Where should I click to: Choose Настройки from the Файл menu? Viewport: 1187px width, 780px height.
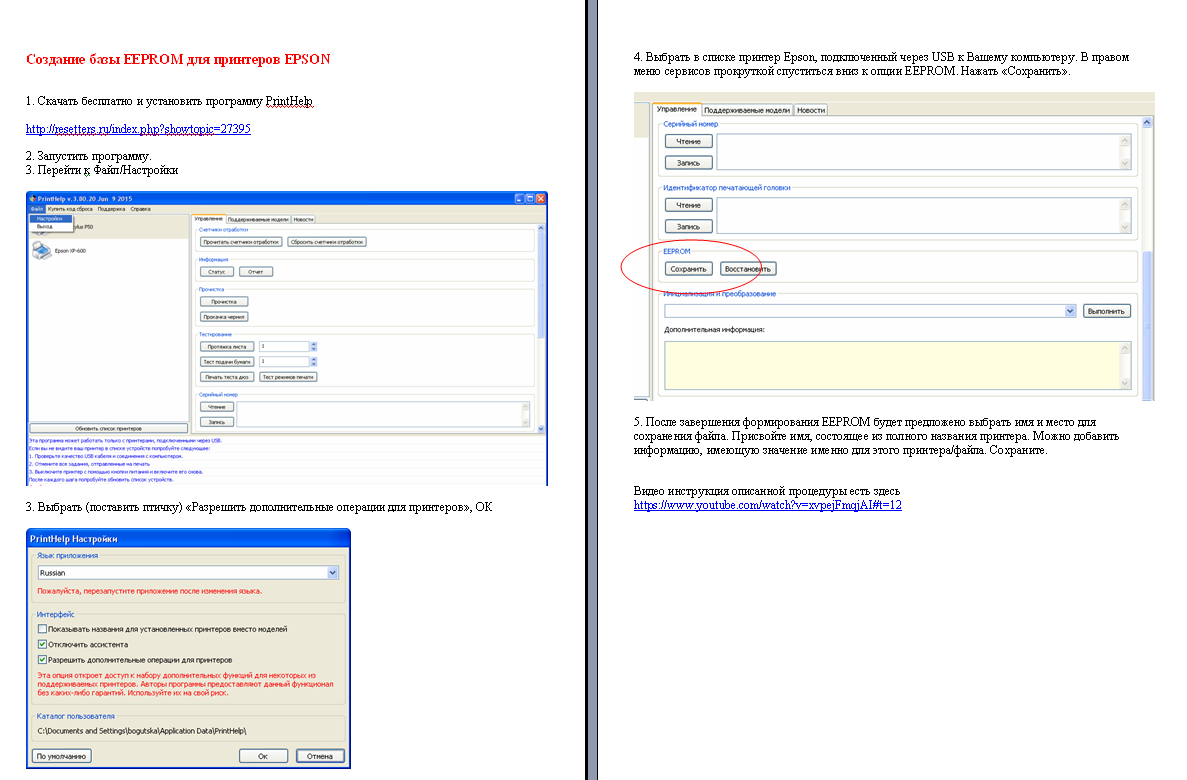[x=50, y=218]
